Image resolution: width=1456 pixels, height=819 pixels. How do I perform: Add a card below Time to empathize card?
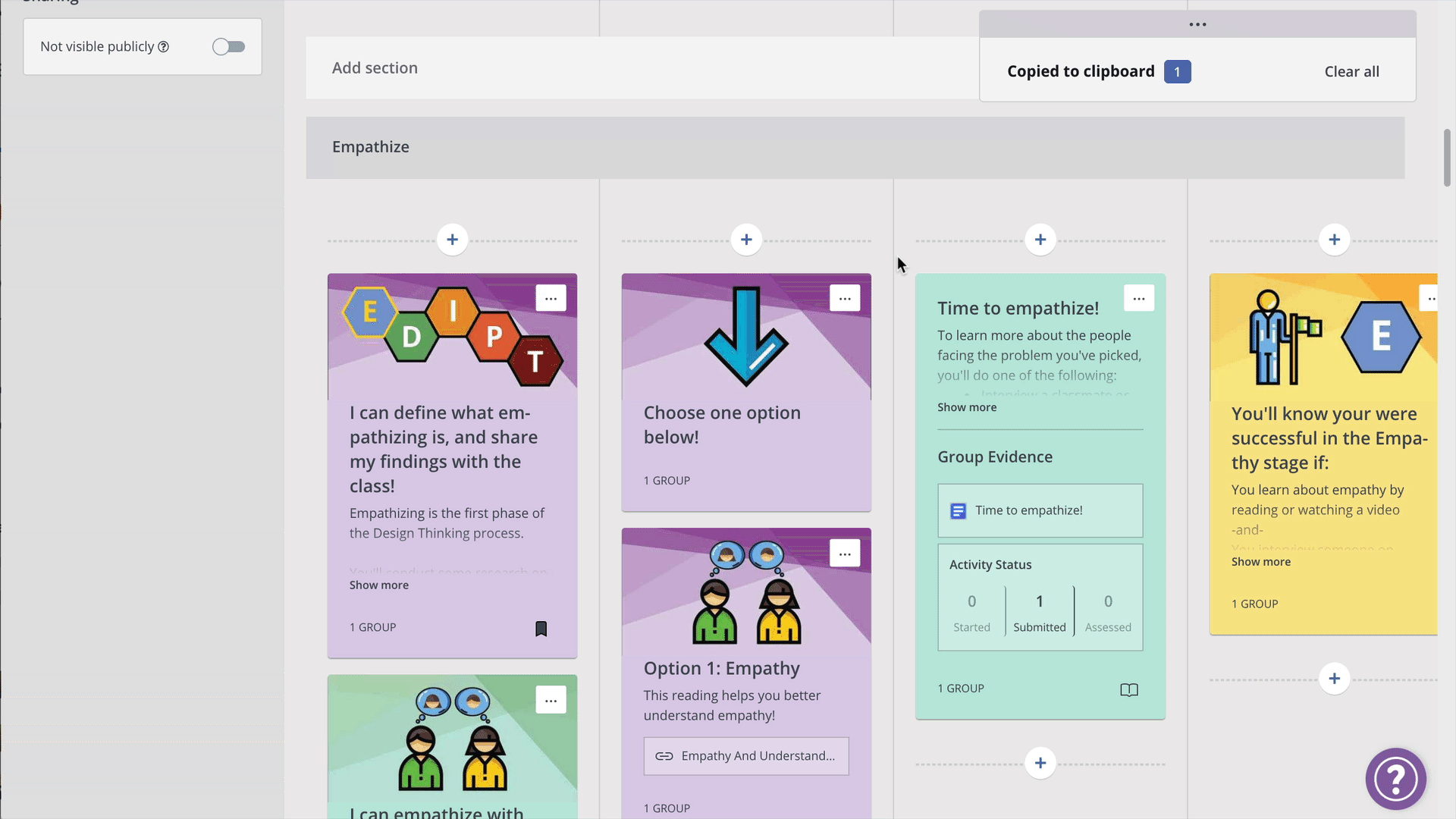pyautogui.click(x=1040, y=763)
